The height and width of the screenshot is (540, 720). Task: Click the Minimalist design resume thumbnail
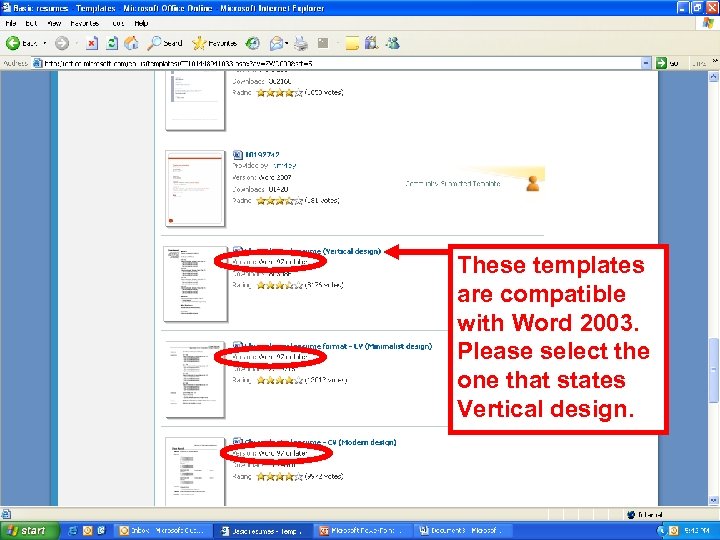(195, 379)
